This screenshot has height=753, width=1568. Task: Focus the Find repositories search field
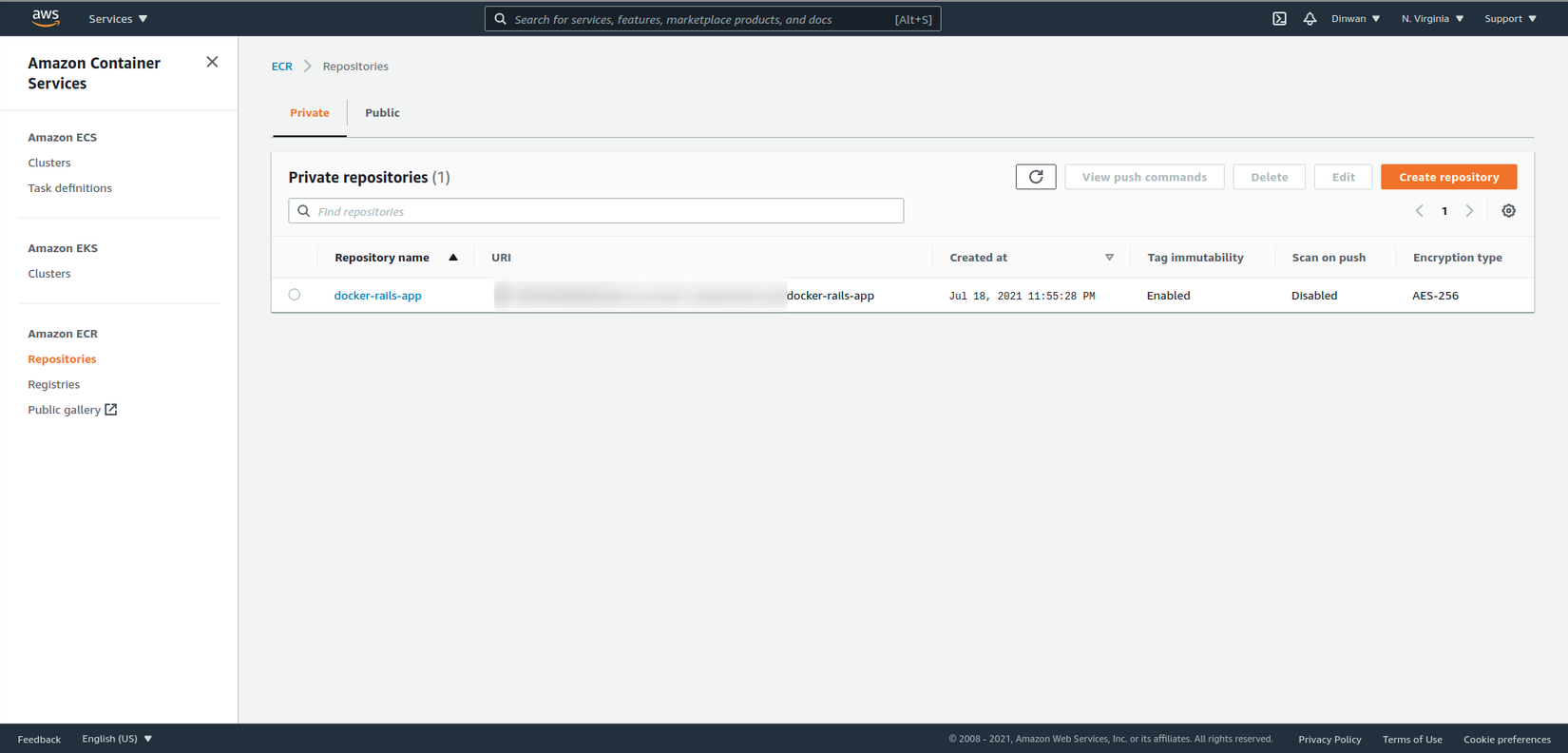(x=596, y=211)
